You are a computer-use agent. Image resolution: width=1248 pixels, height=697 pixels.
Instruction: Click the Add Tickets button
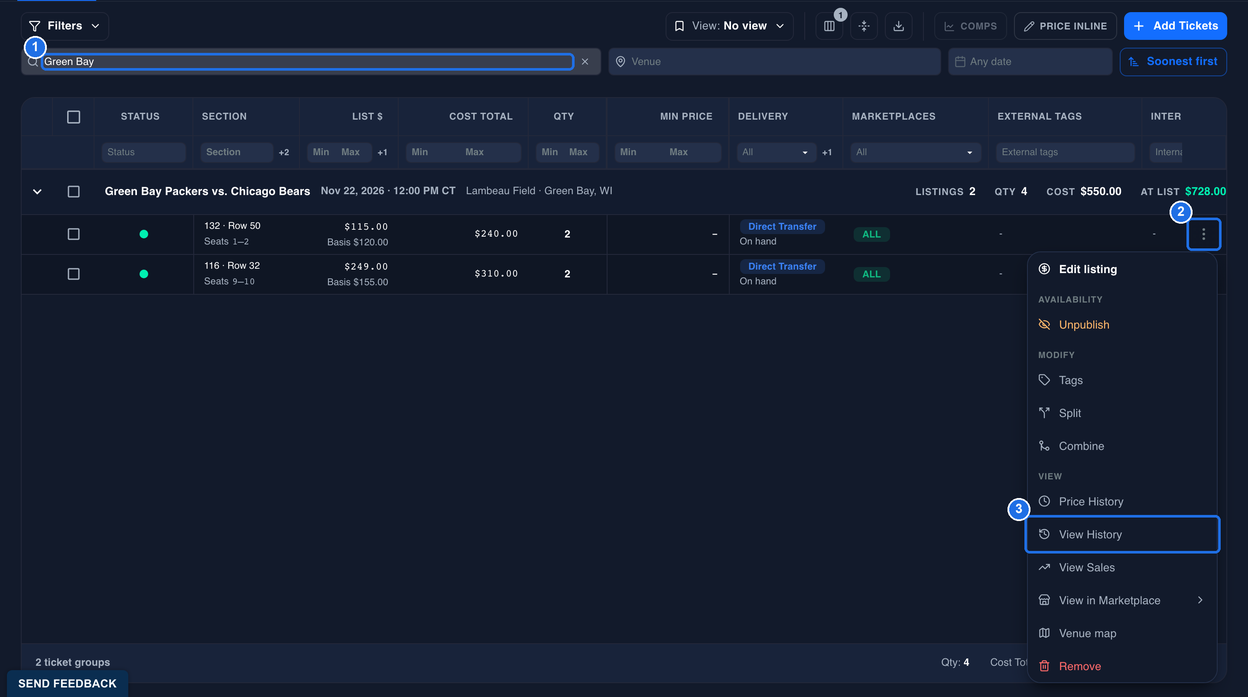pyautogui.click(x=1175, y=26)
